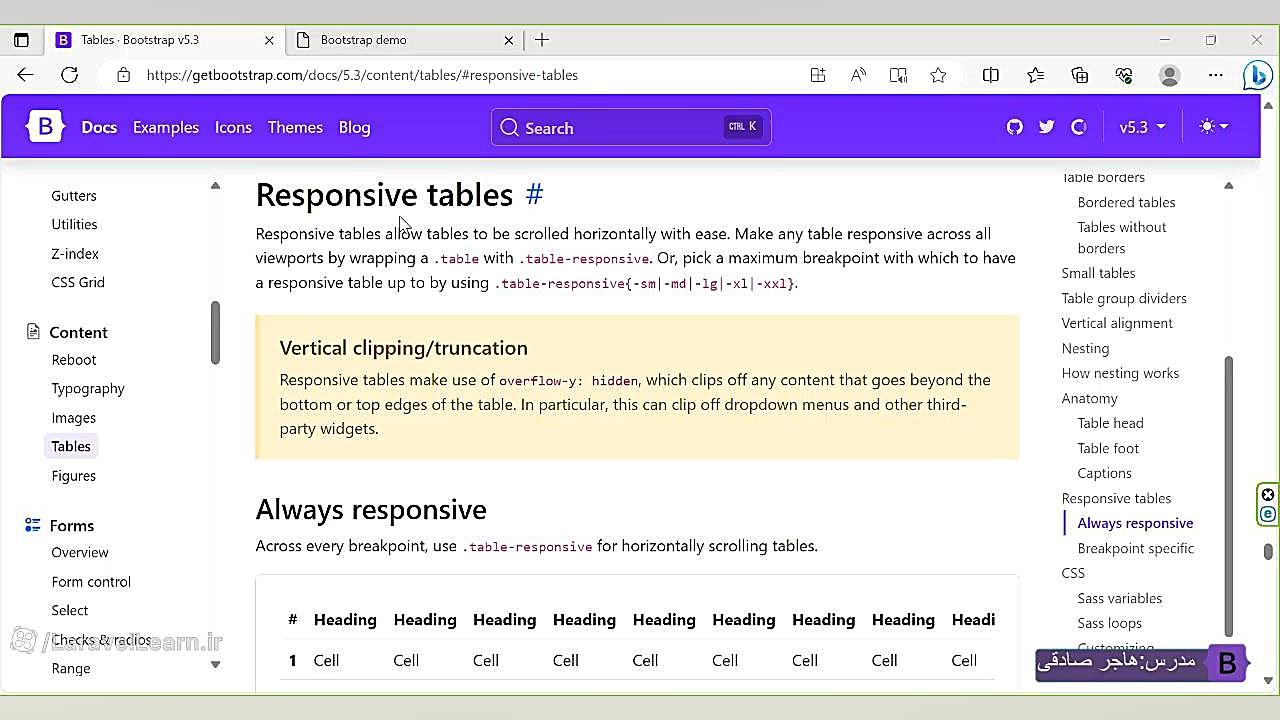The width and height of the screenshot is (1280, 720).
Task: Click the Open Collective icon
Action: [1079, 127]
